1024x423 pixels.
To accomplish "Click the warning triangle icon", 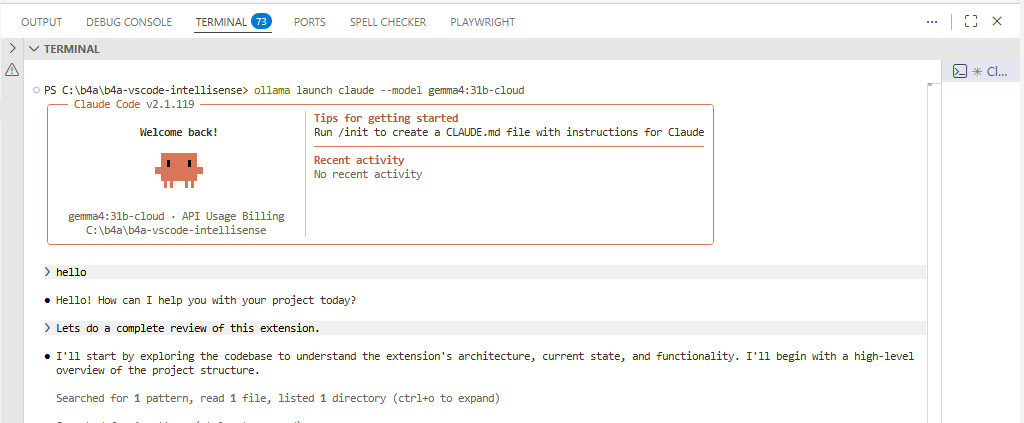I will click(x=12, y=70).
